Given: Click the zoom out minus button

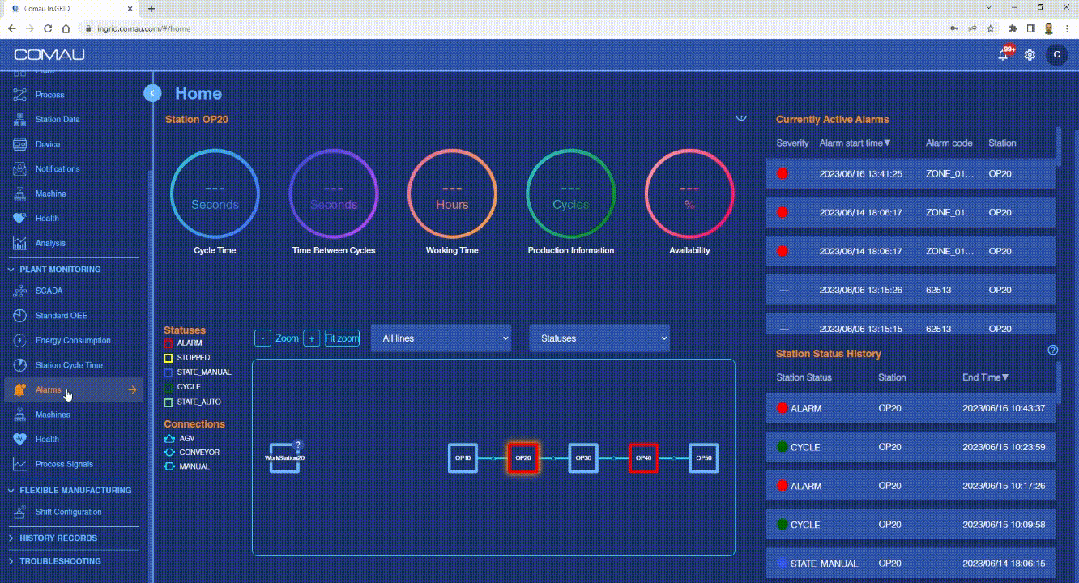Looking at the screenshot, I should (x=263, y=339).
